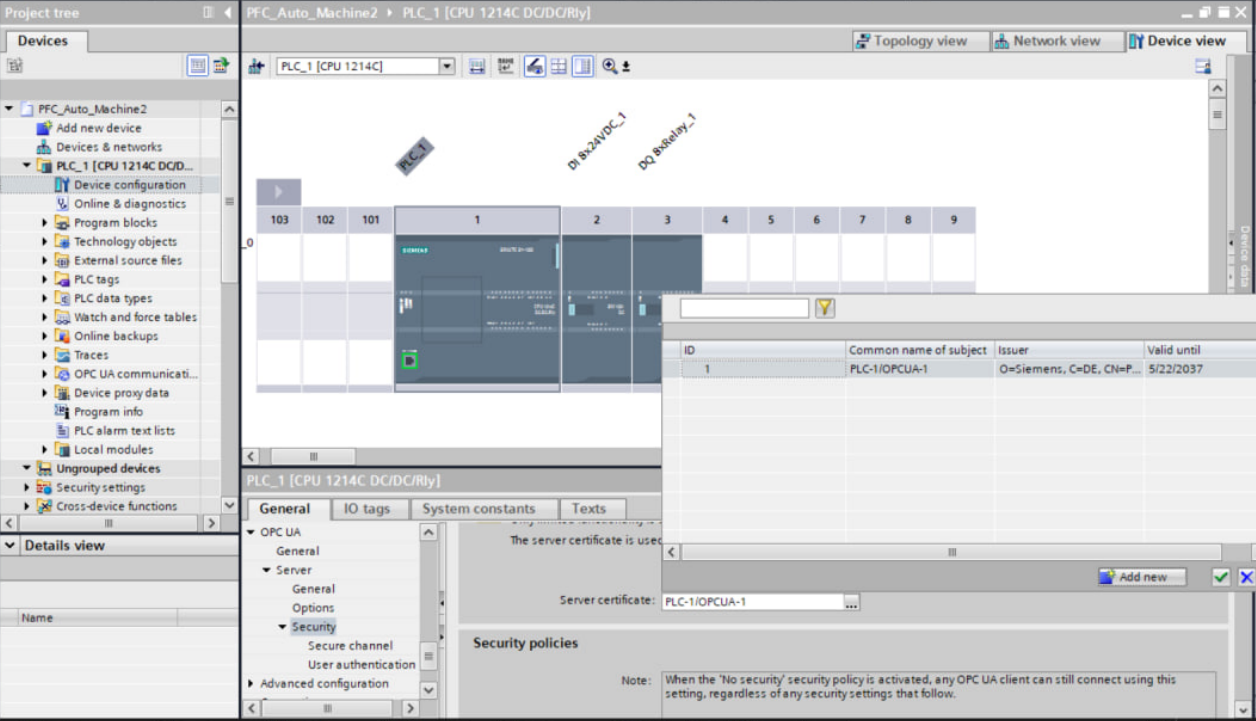
Task: Click the icon at right end of device toolbar
Action: coord(1203,67)
